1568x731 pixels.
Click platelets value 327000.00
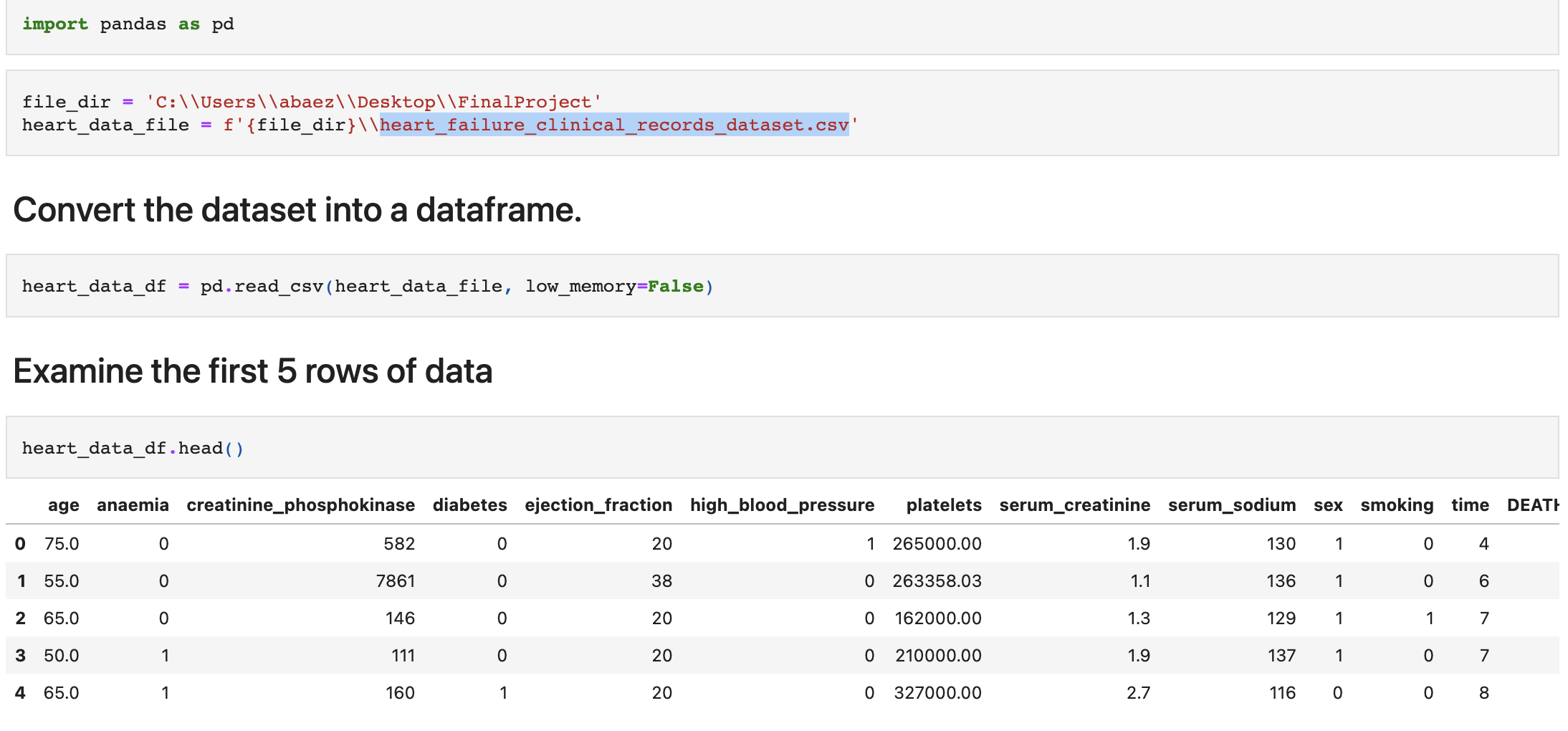coord(938,693)
